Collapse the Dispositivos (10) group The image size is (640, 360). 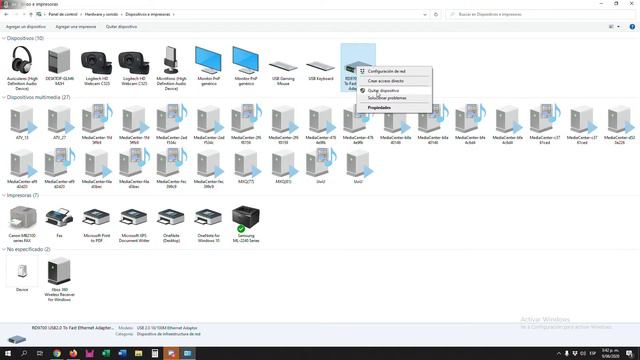click(4, 38)
